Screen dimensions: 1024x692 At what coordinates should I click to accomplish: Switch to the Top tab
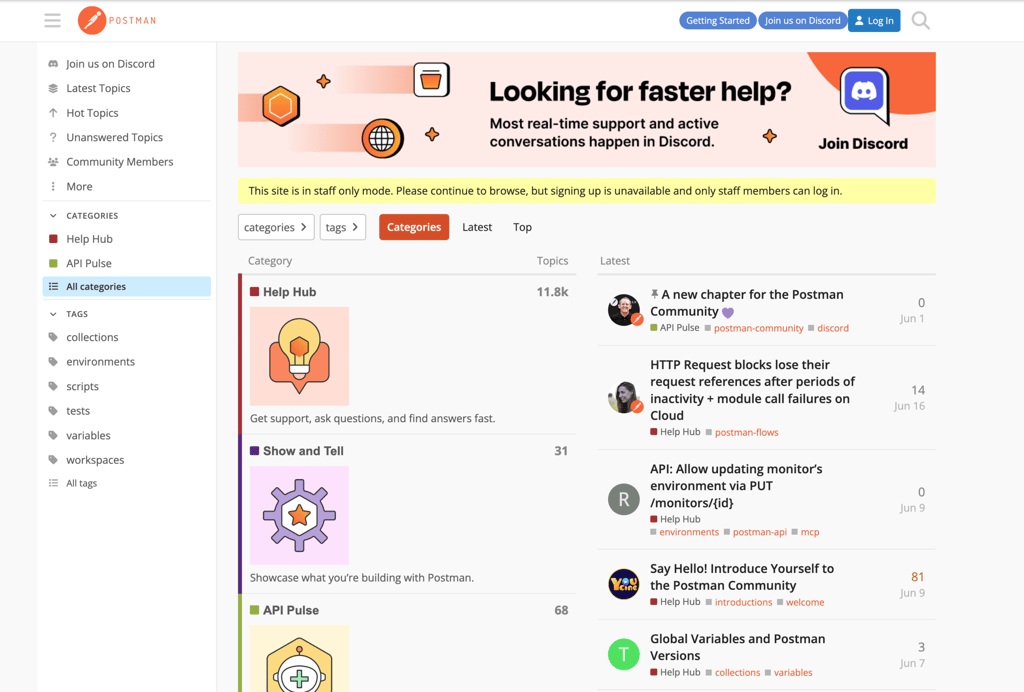tap(522, 227)
